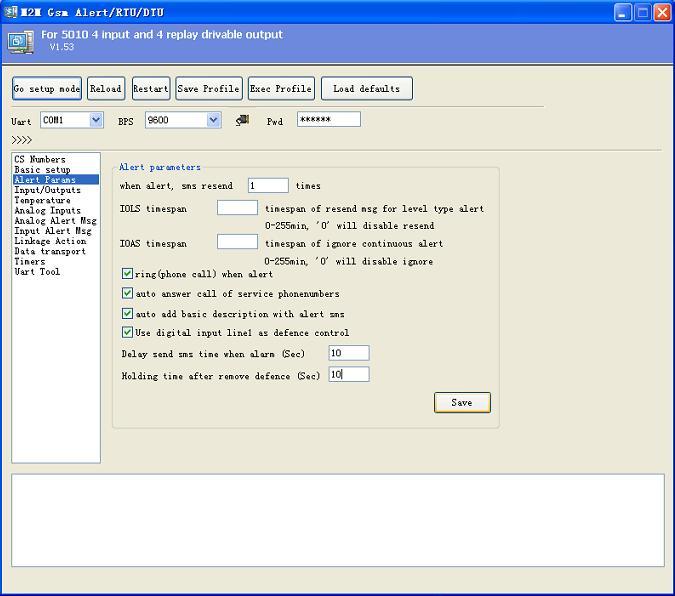This screenshot has width=675, height=596.
Task: Toggle ring (phone call) when alert checkbox
Action: pyautogui.click(x=127, y=273)
